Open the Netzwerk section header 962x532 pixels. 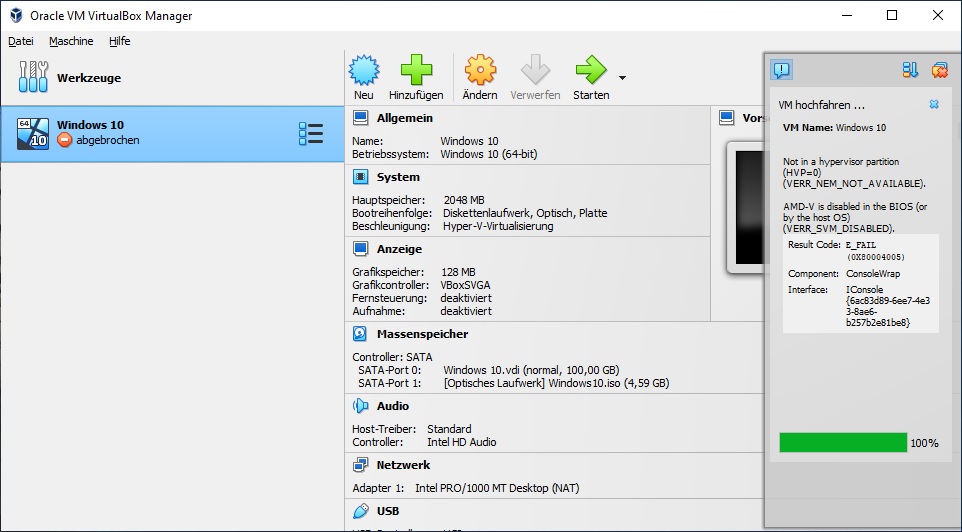tap(403, 465)
